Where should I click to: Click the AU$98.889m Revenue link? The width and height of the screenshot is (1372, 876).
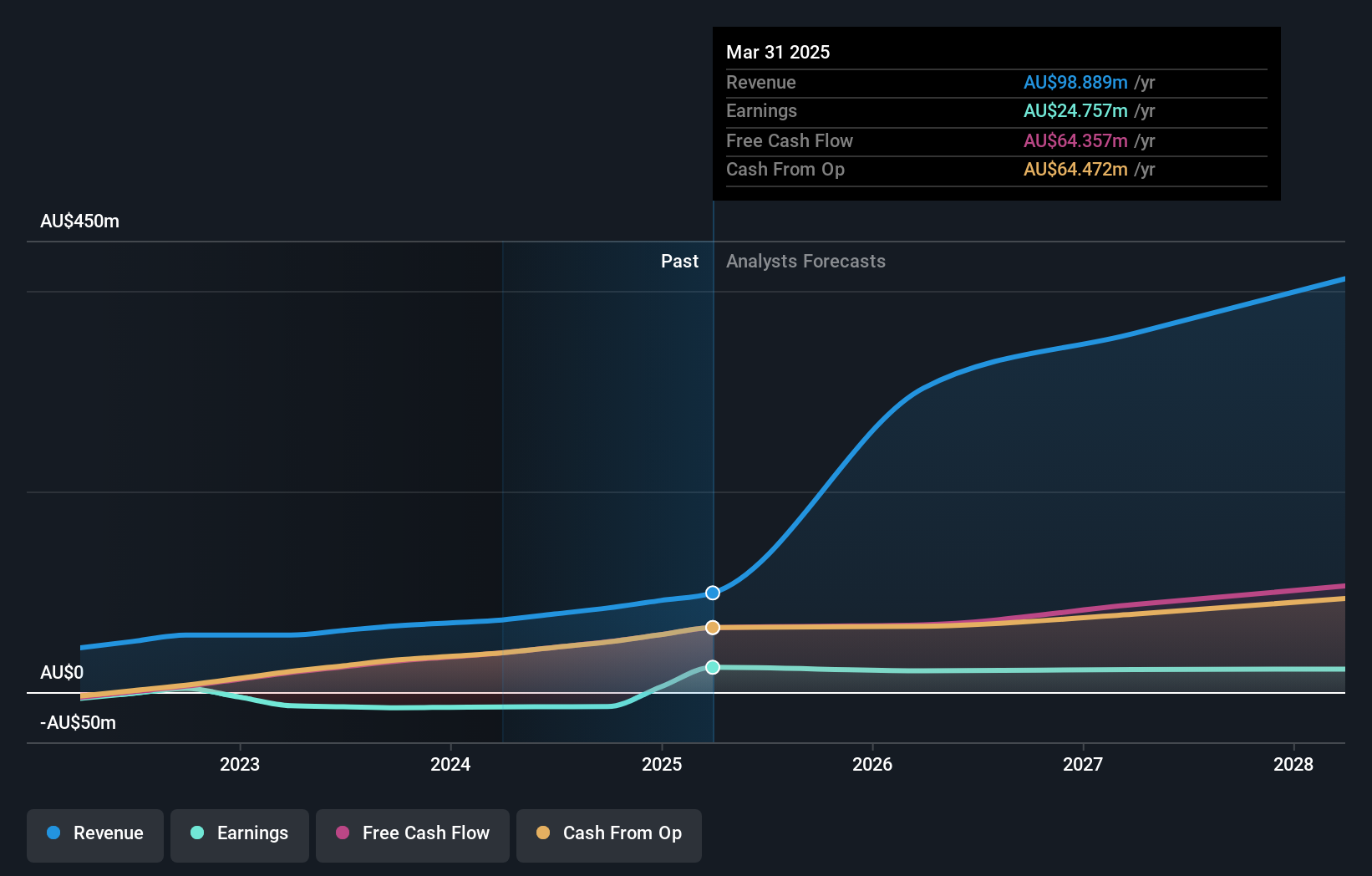coord(1075,82)
